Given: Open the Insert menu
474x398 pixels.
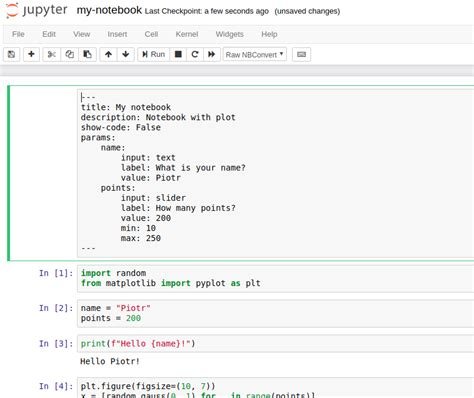Looking at the screenshot, I should (117, 34).
